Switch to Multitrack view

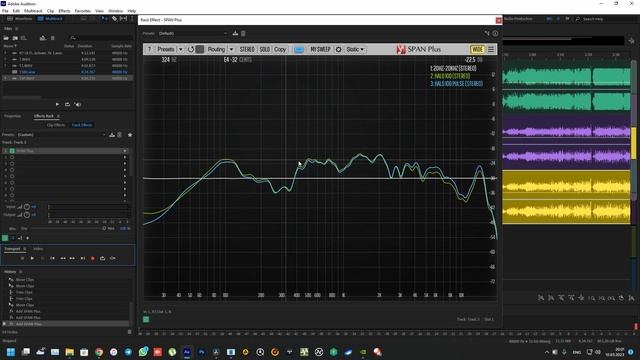click(50, 19)
